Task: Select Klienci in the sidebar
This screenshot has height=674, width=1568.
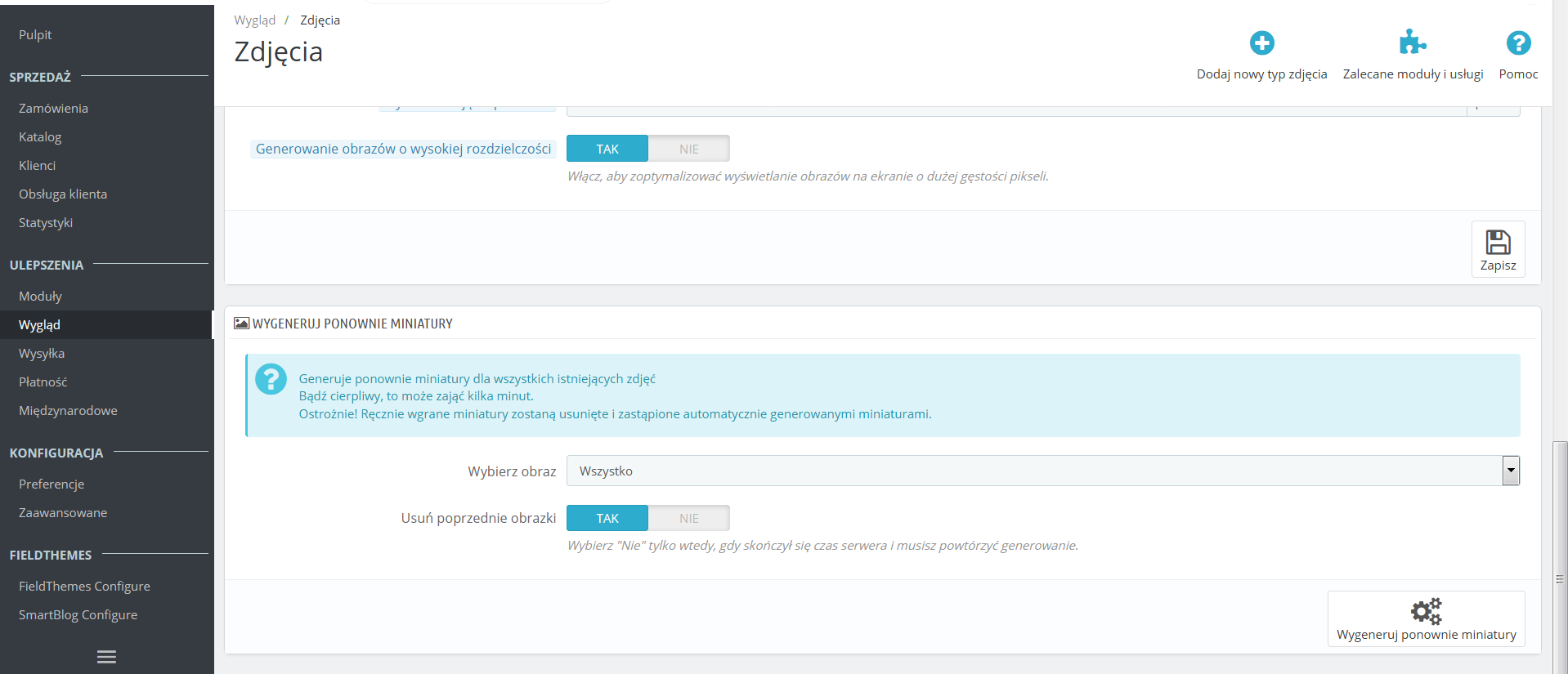Action: coord(38,165)
